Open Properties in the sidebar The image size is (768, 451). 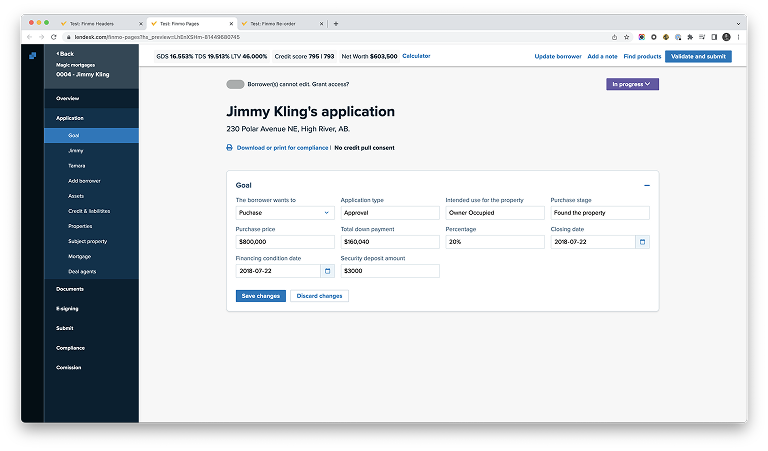[x=92, y=227]
